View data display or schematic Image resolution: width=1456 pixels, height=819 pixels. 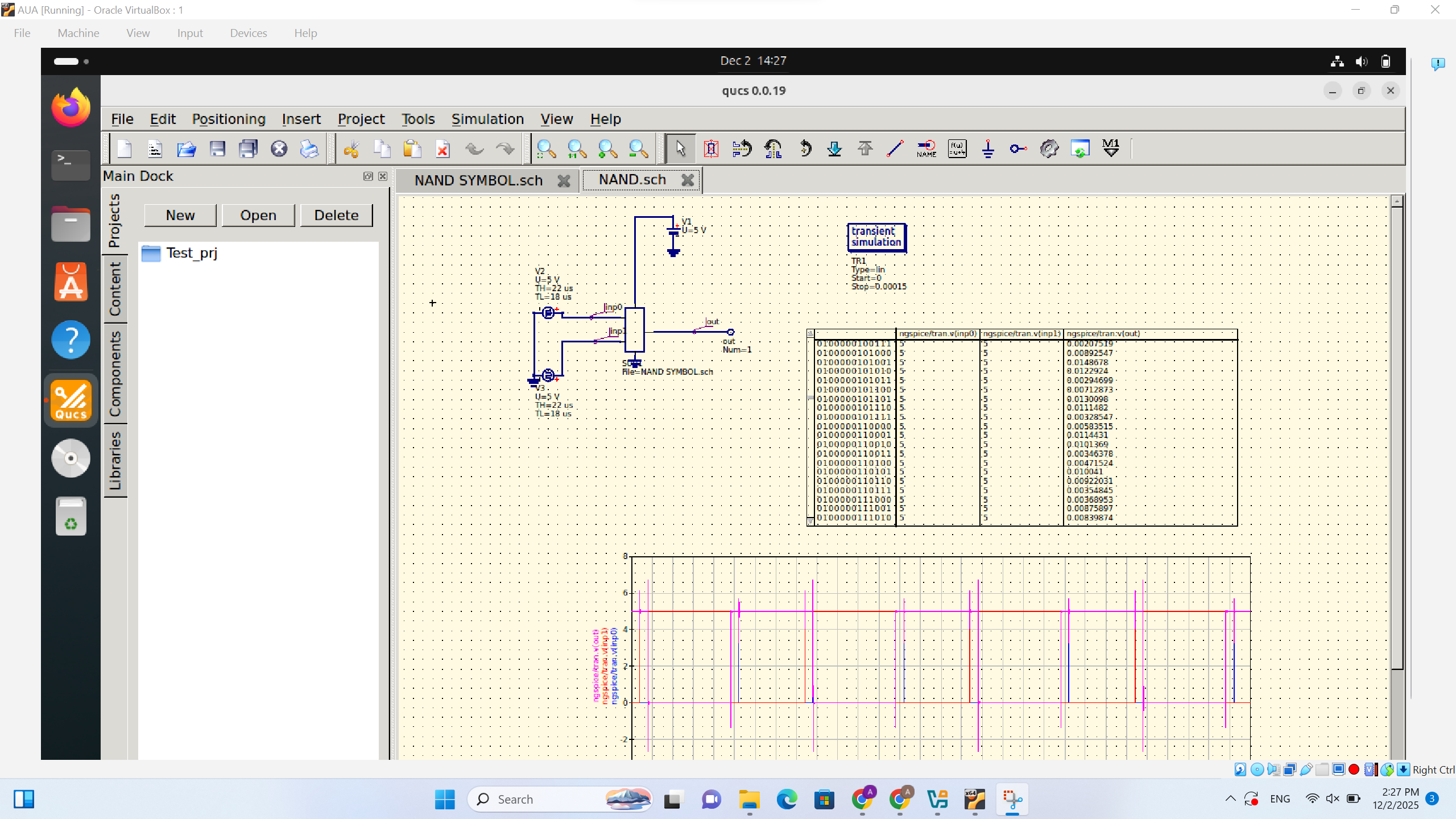click(x=1080, y=149)
